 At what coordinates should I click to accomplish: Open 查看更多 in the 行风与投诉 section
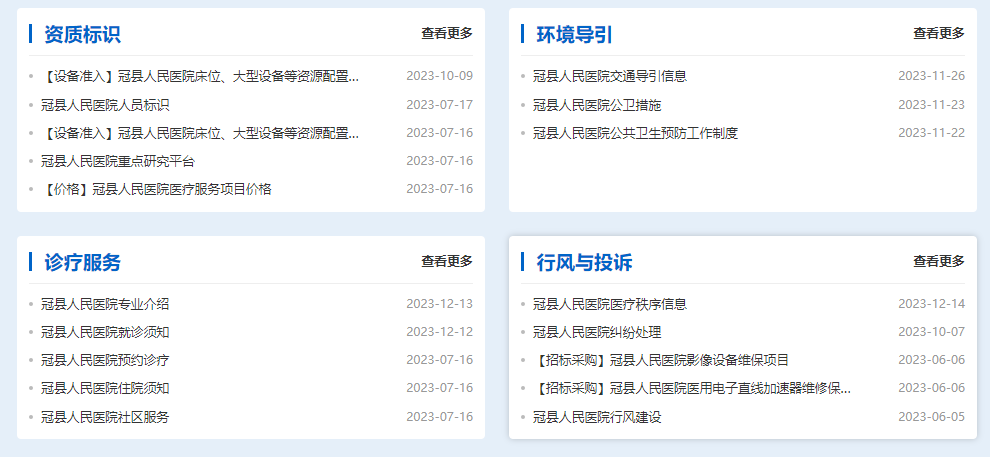[939, 261]
